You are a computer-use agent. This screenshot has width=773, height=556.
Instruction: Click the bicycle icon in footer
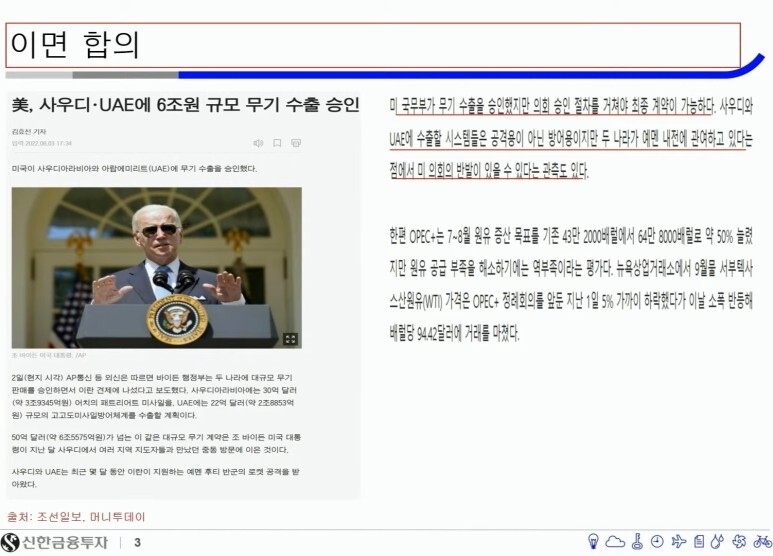click(x=762, y=541)
